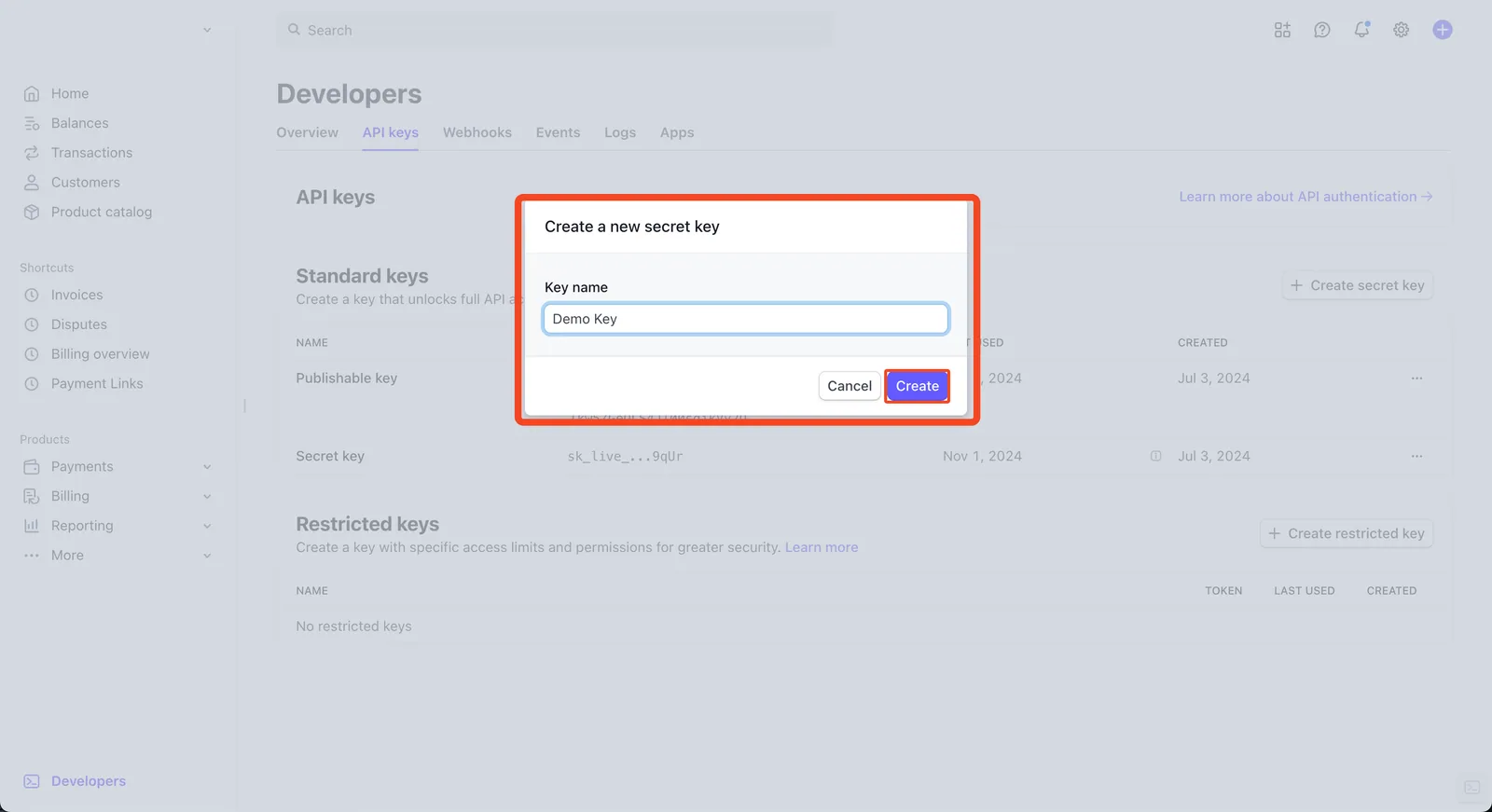Open the account switcher dropdown arrow
The height and width of the screenshot is (812, 1492).
click(207, 30)
